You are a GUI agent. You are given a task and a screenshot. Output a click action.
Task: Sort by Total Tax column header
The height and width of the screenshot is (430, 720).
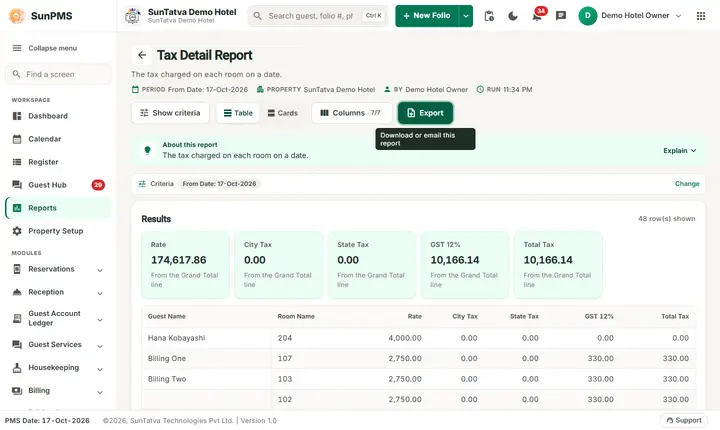tap(675, 317)
